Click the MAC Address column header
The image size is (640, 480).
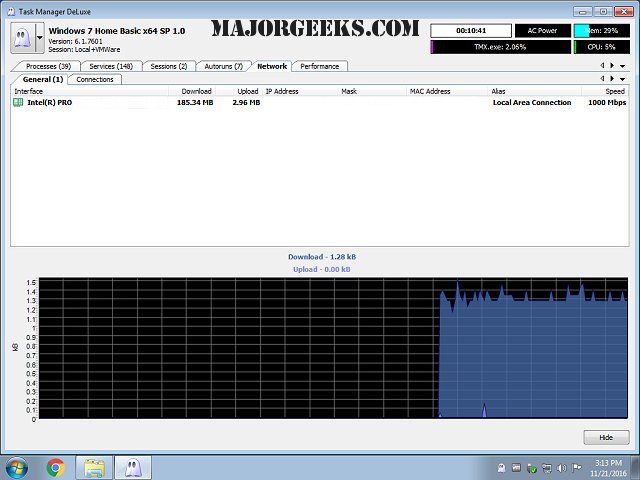448,91
